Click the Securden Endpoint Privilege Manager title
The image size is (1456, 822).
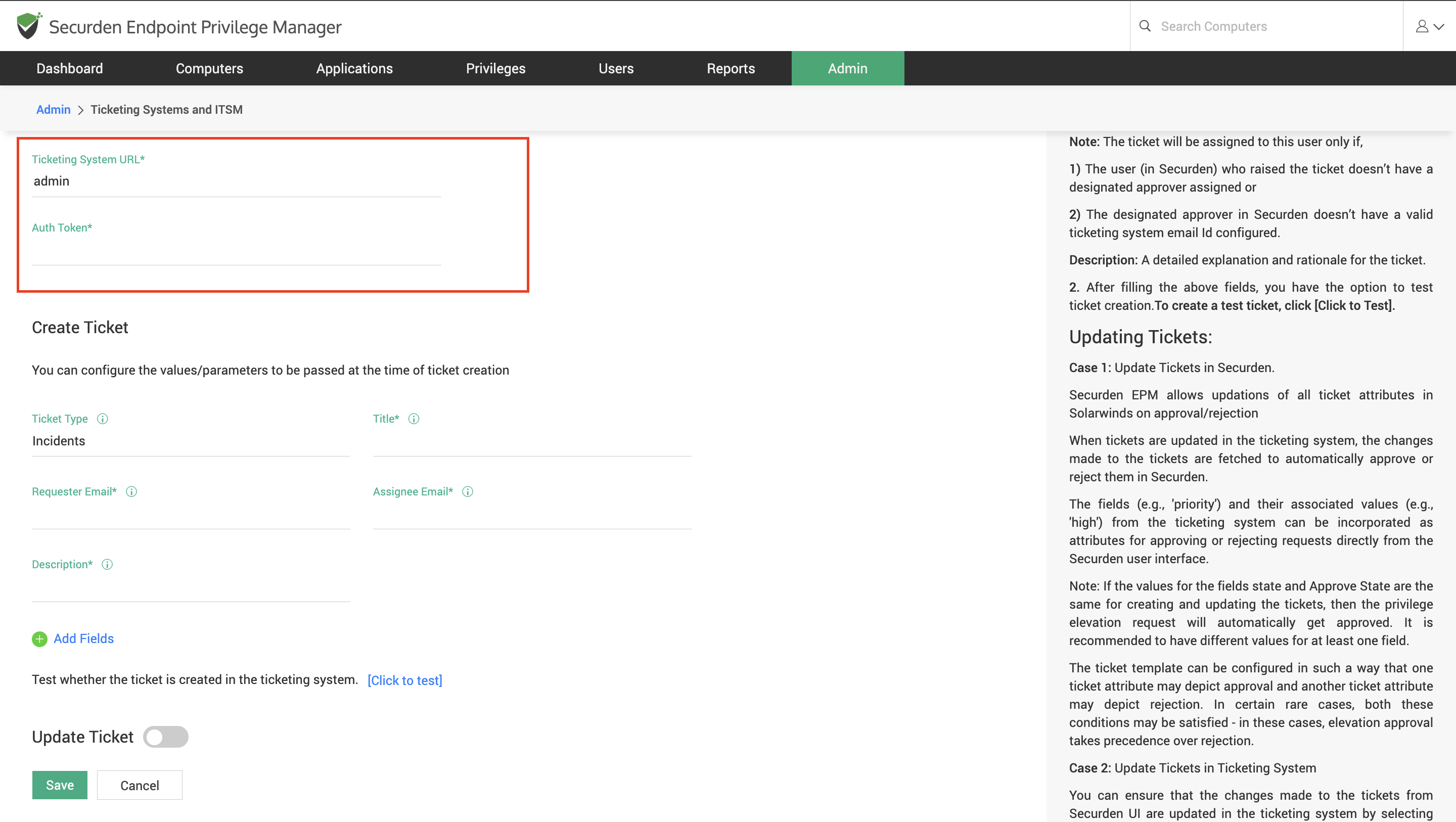click(x=195, y=27)
